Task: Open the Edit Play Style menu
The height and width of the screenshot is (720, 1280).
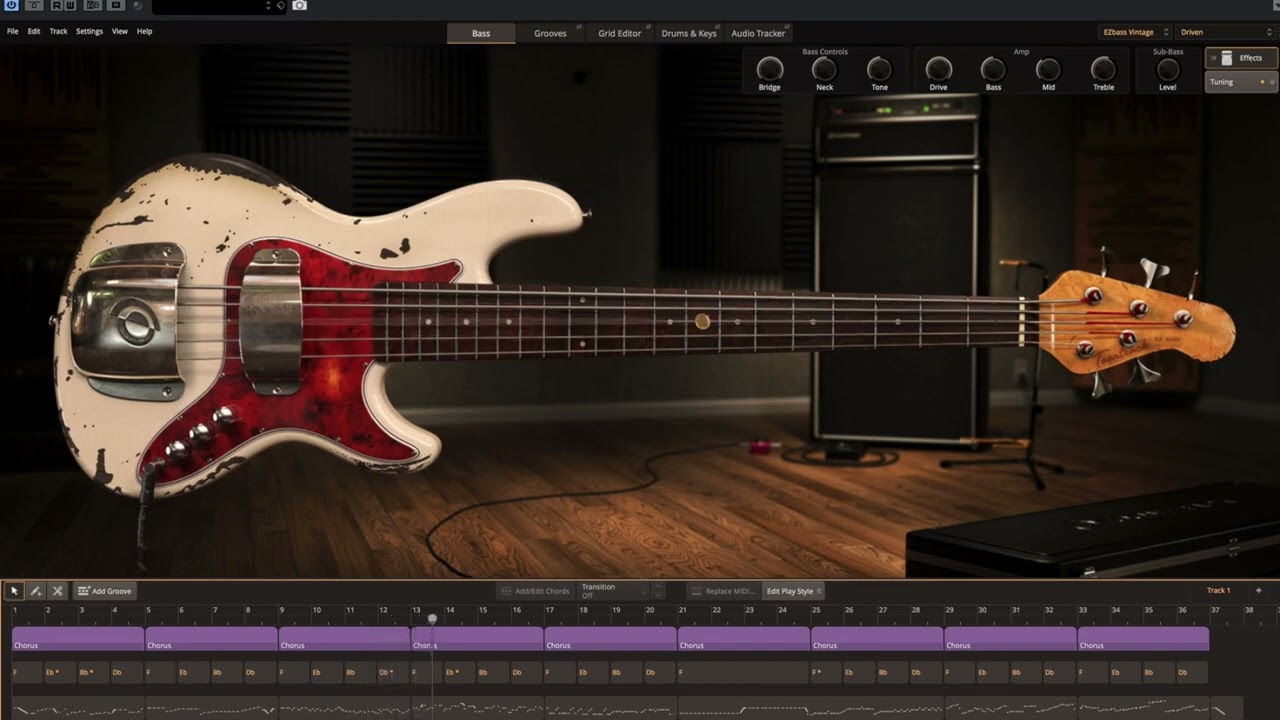Action: coord(793,591)
